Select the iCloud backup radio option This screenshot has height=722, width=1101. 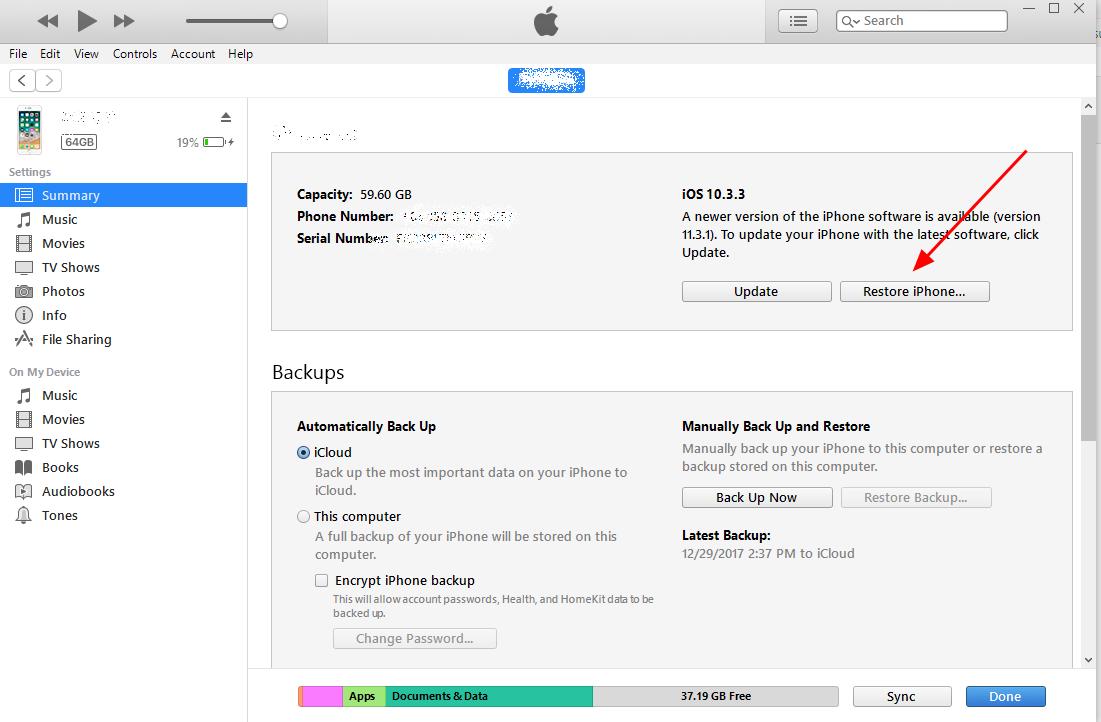coord(303,452)
